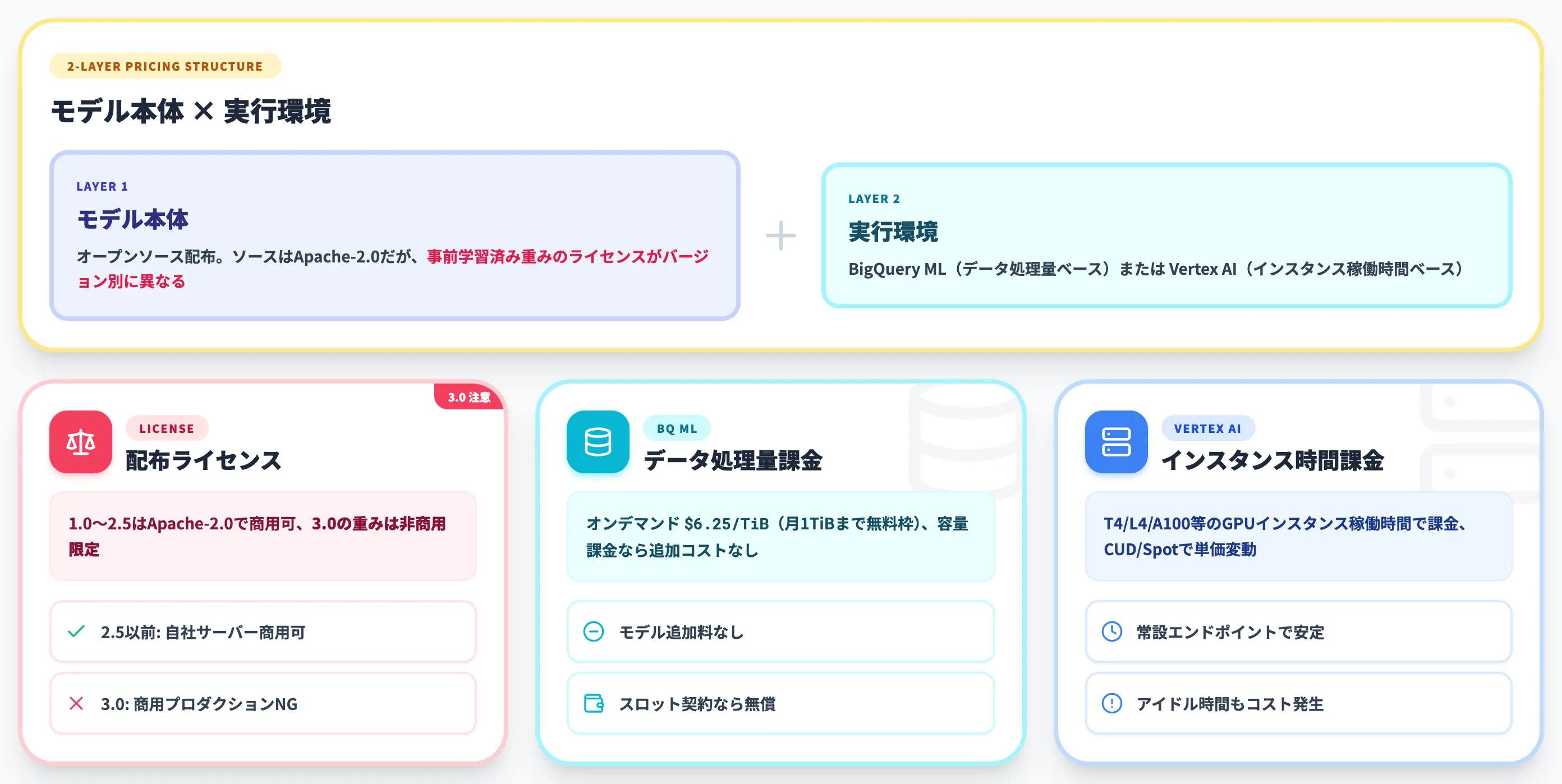Screen dimensions: 1562x784
Task: Click the 1.0〜2.5はApache-2.0で商用可 summary box
Action: tap(263, 536)
